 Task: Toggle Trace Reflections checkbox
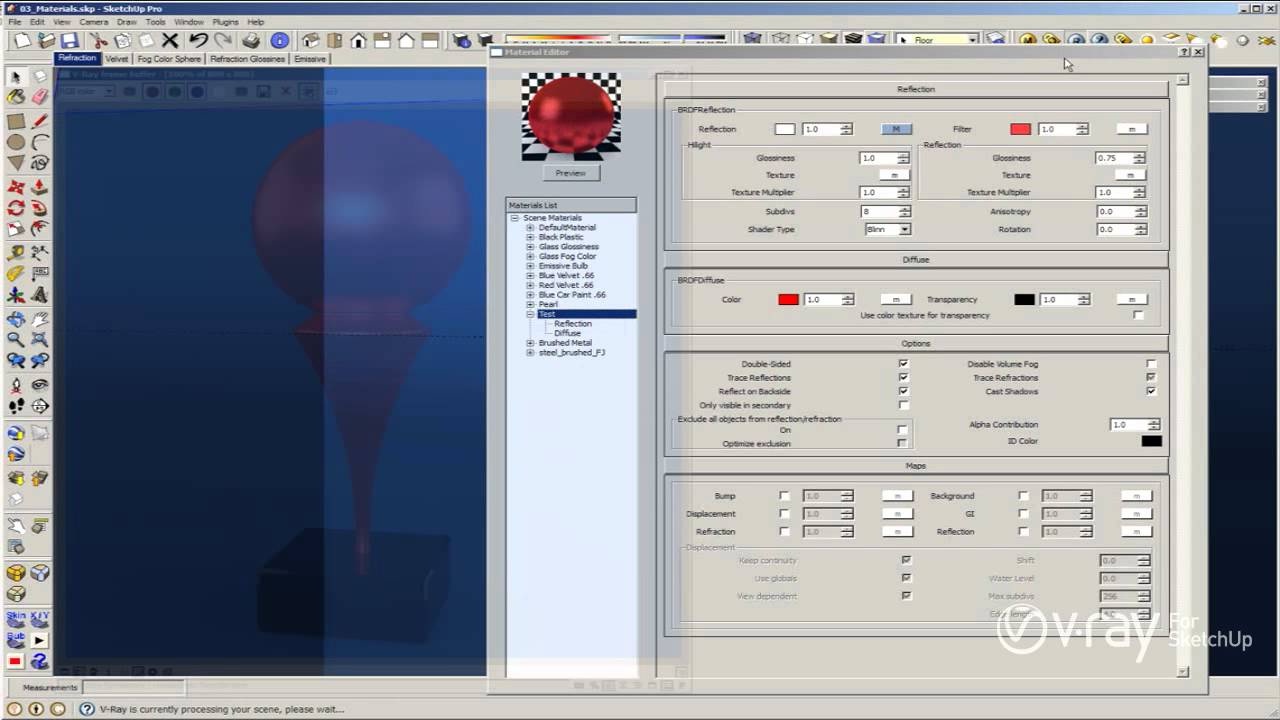903,378
